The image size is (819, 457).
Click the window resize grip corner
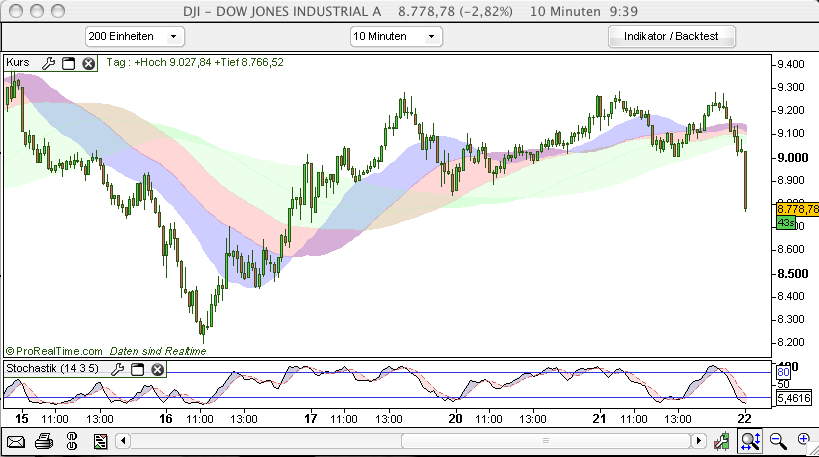click(813, 451)
